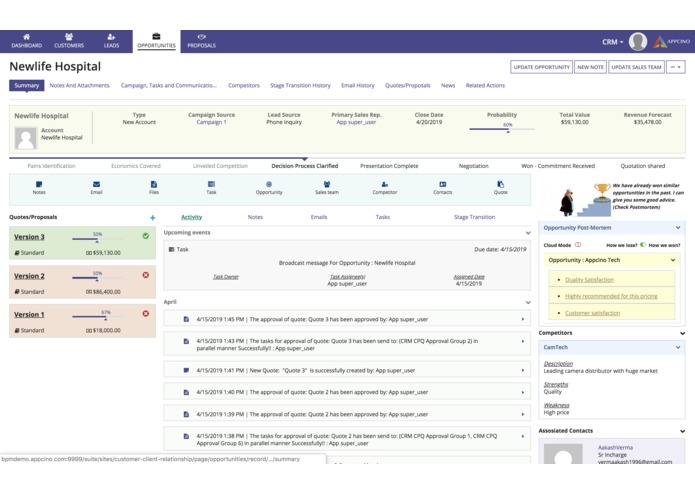Click Version 1 red rejected icon
The image size is (695, 494).
pos(146,314)
